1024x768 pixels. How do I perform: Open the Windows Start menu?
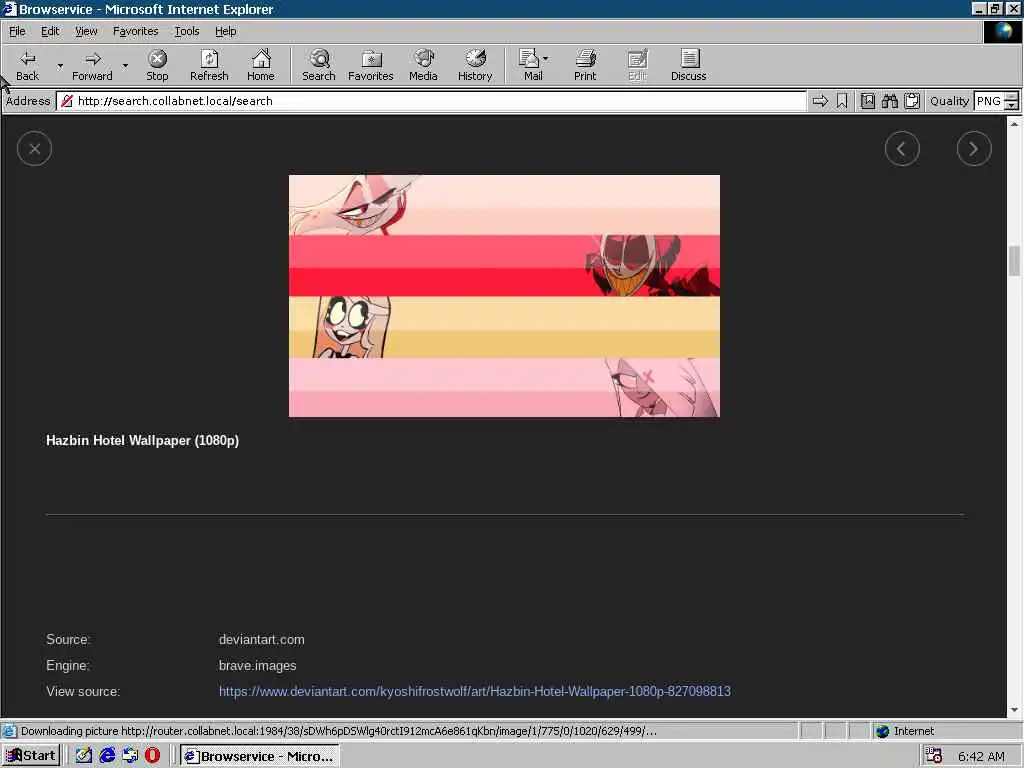click(31, 756)
